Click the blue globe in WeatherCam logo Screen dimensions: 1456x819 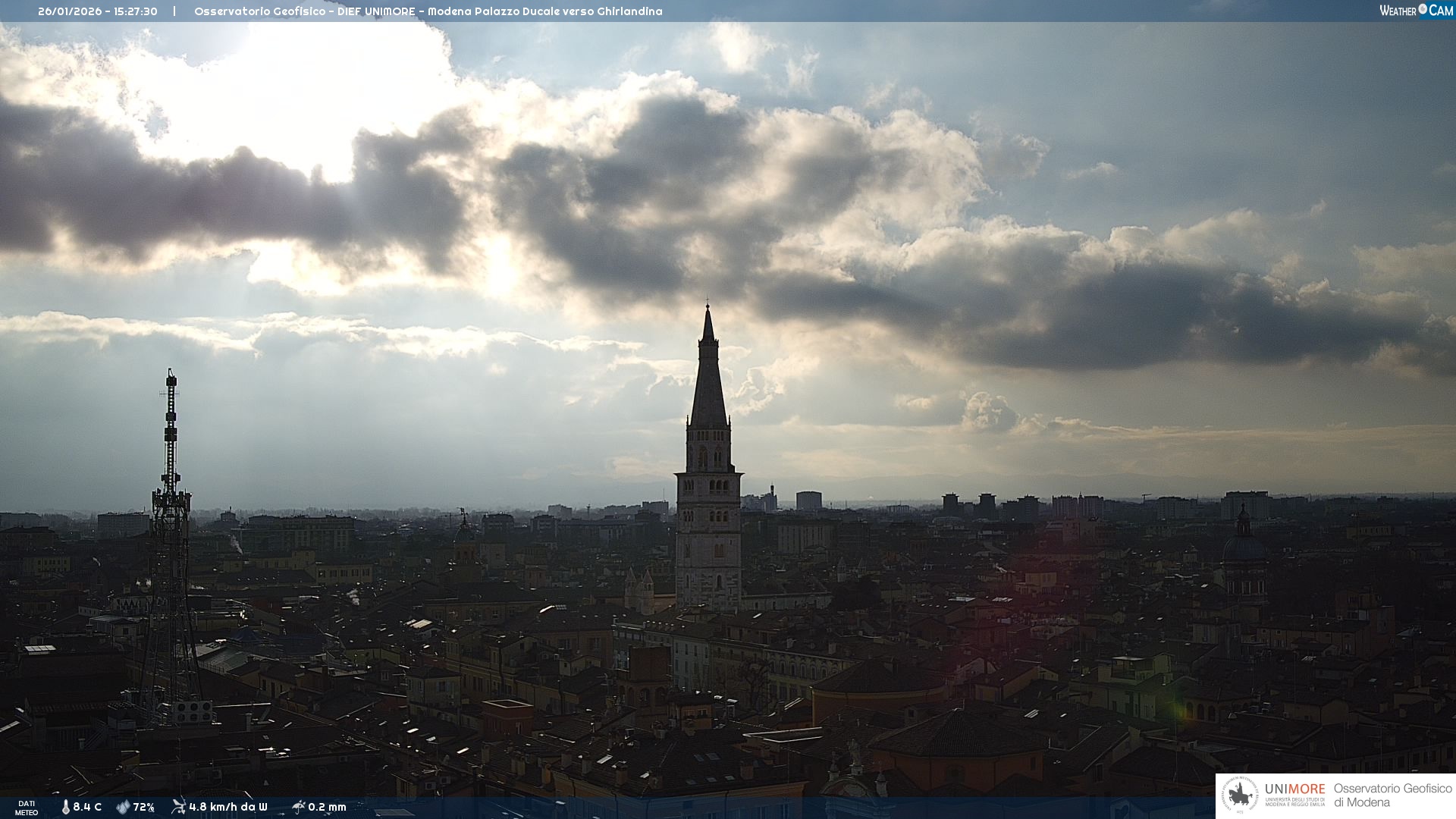[x=1423, y=9]
